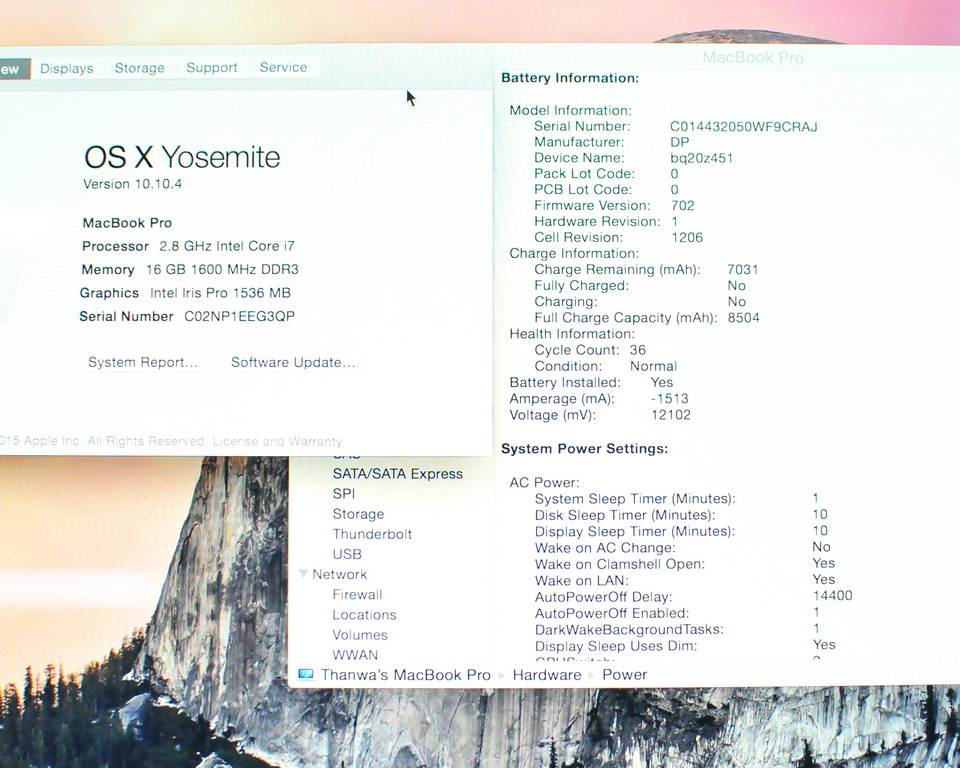Select Firewall under Network

click(358, 595)
